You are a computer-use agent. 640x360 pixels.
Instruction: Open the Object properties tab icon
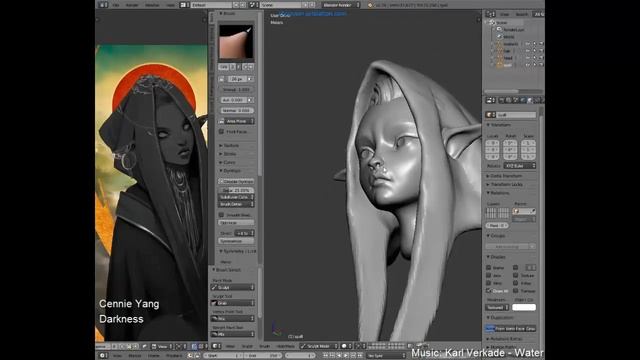point(530,100)
